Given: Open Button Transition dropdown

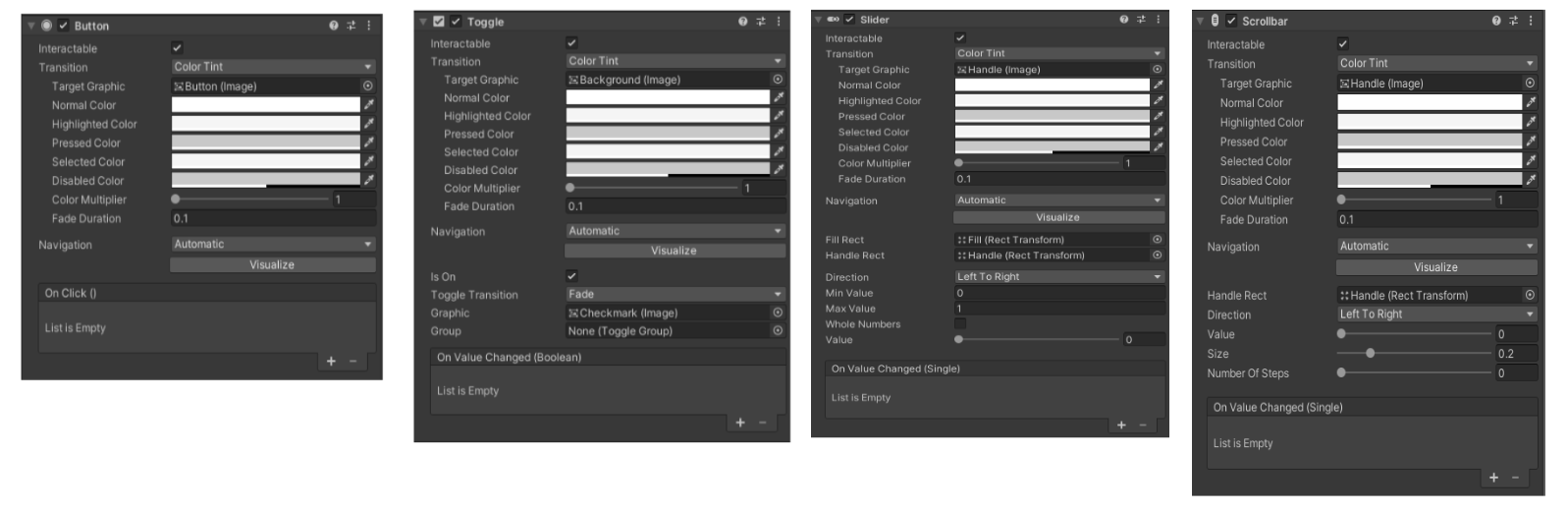Looking at the screenshot, I should [273, 67].
